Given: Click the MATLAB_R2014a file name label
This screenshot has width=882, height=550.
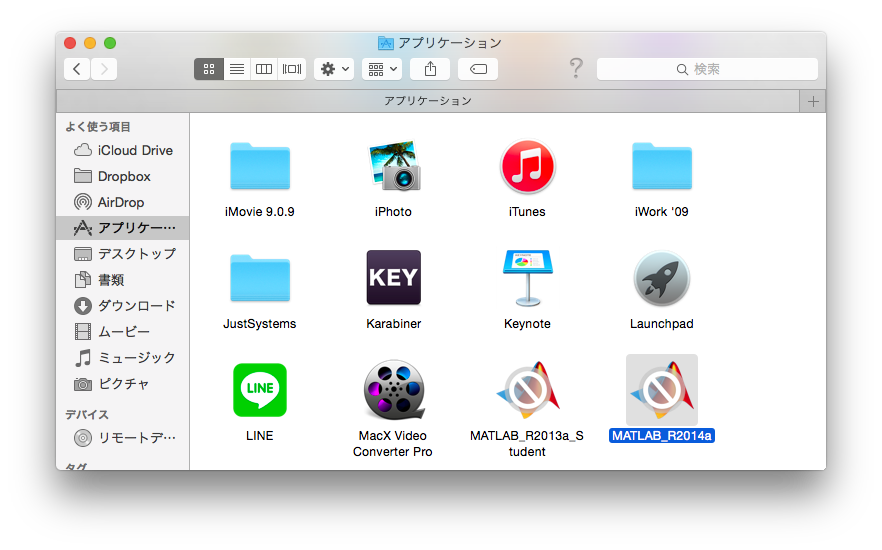Looking at the screenshot, I should click(662, 436).
